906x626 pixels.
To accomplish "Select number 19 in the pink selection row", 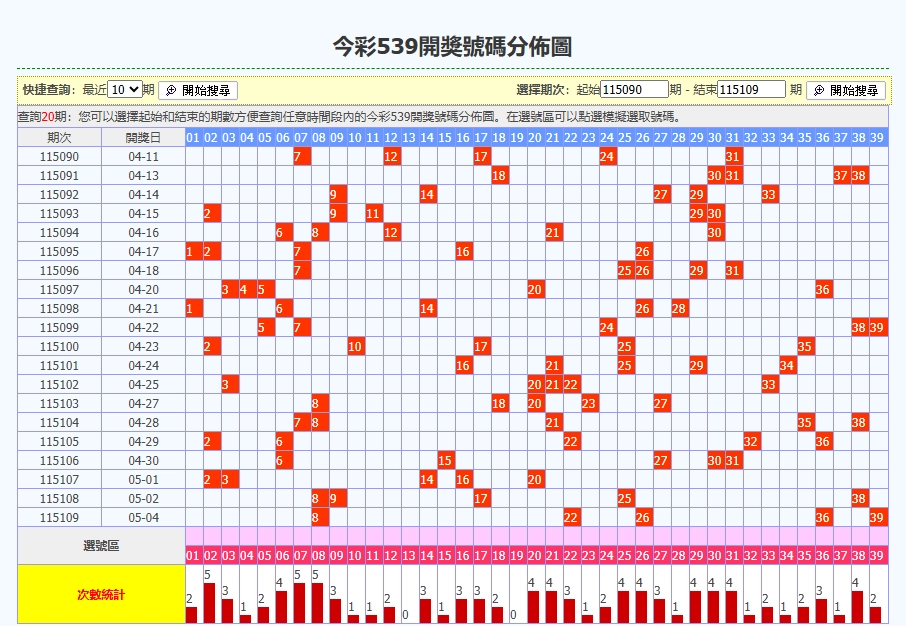I will [517, 555].
